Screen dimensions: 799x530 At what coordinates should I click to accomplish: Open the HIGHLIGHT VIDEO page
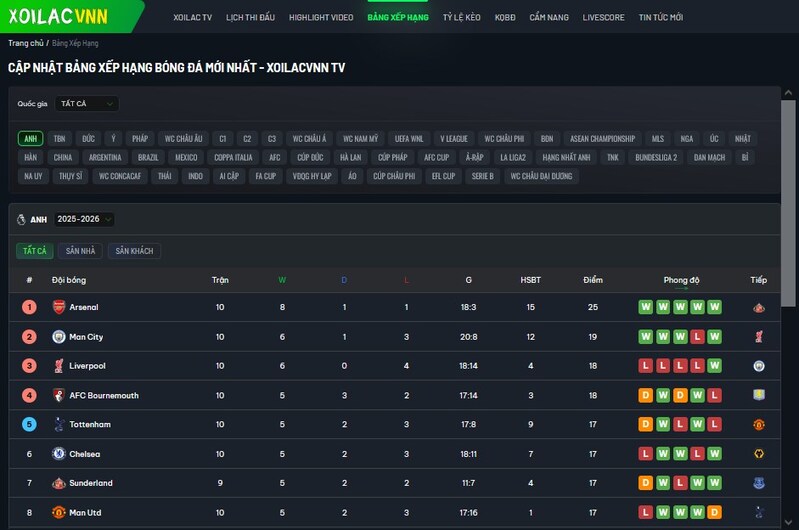click(x=321, y=18)
